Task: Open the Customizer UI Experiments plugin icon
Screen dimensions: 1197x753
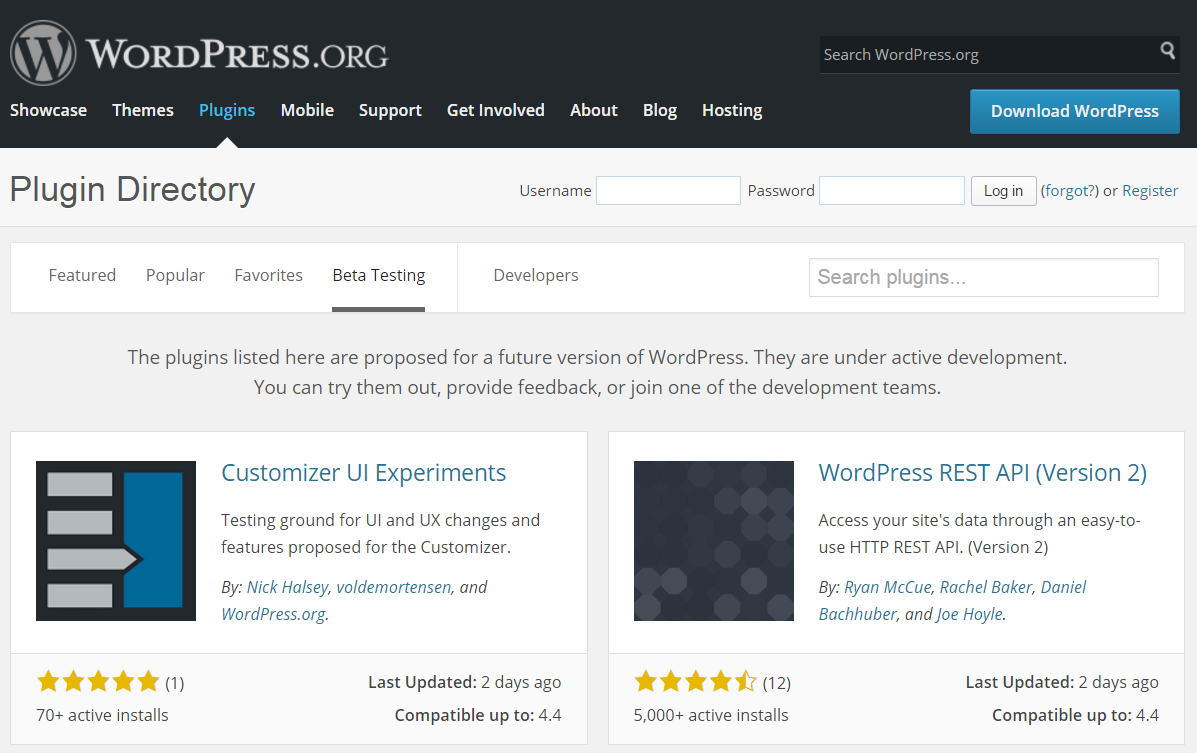Action: pyautogui.click(x=116, y=541)
